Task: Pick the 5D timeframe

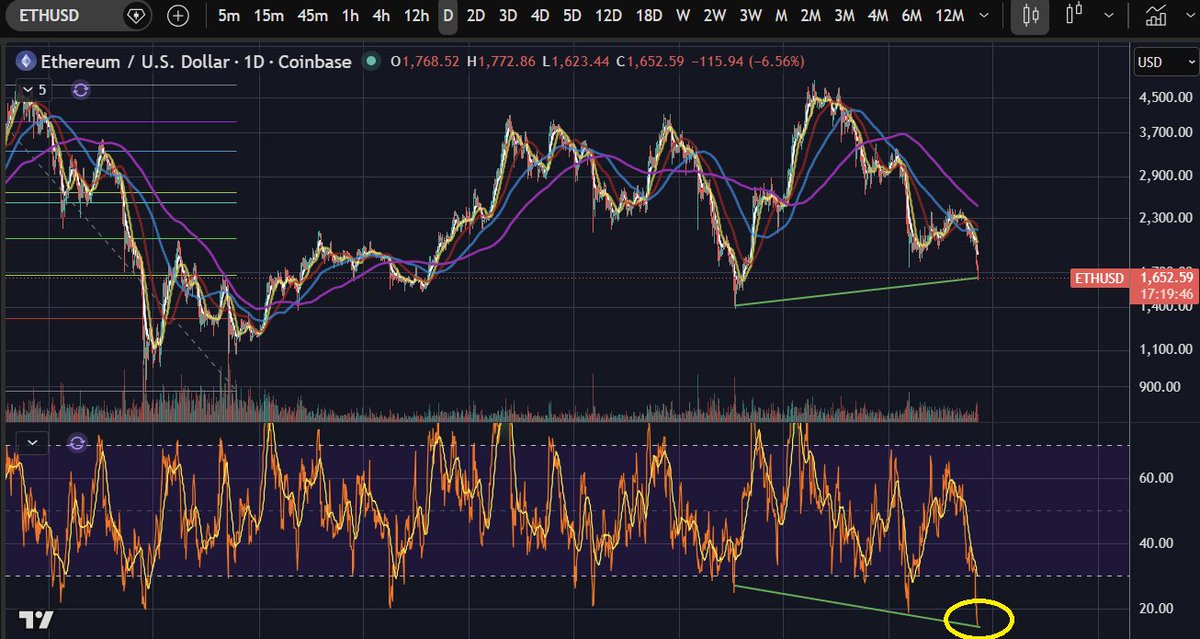Action: point(572,16)
